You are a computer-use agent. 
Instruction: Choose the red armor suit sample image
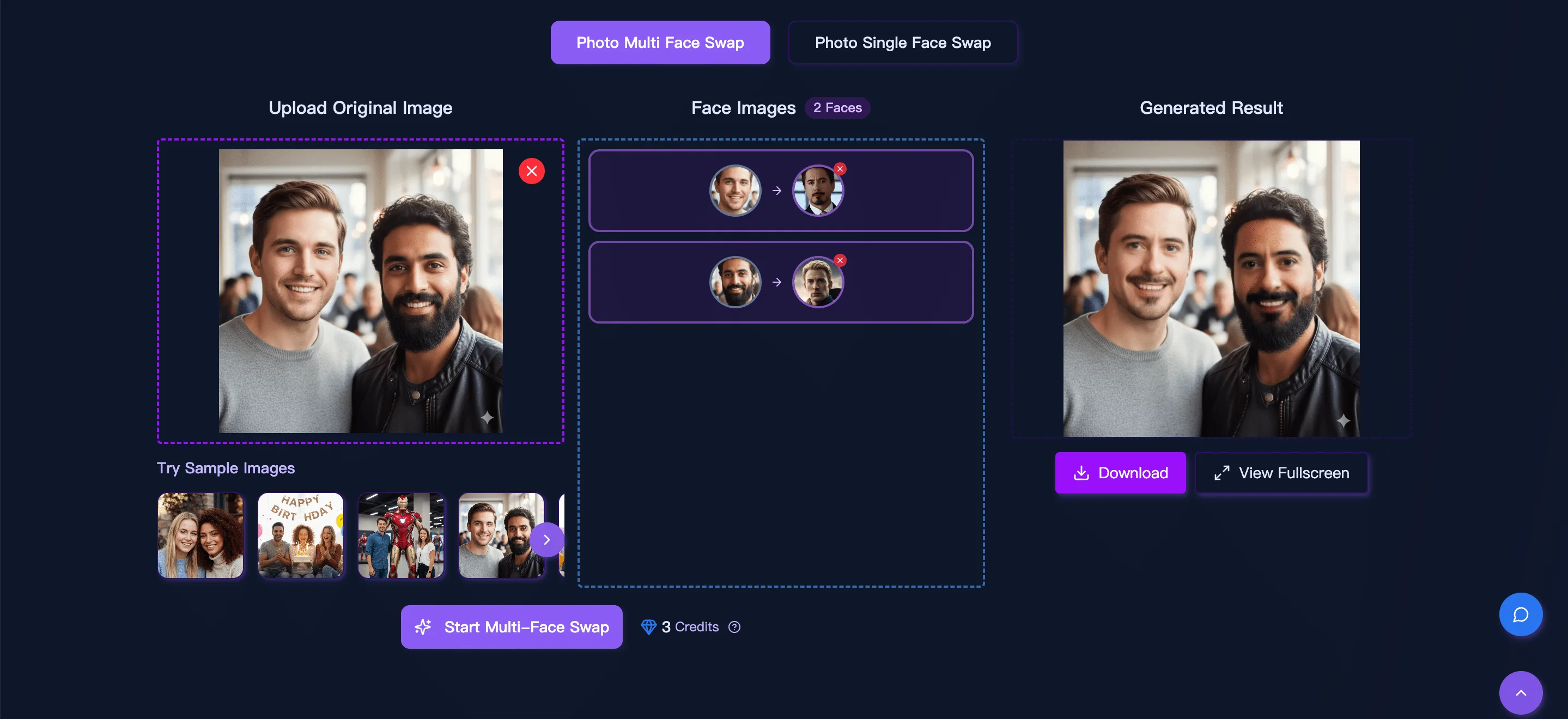400,535
